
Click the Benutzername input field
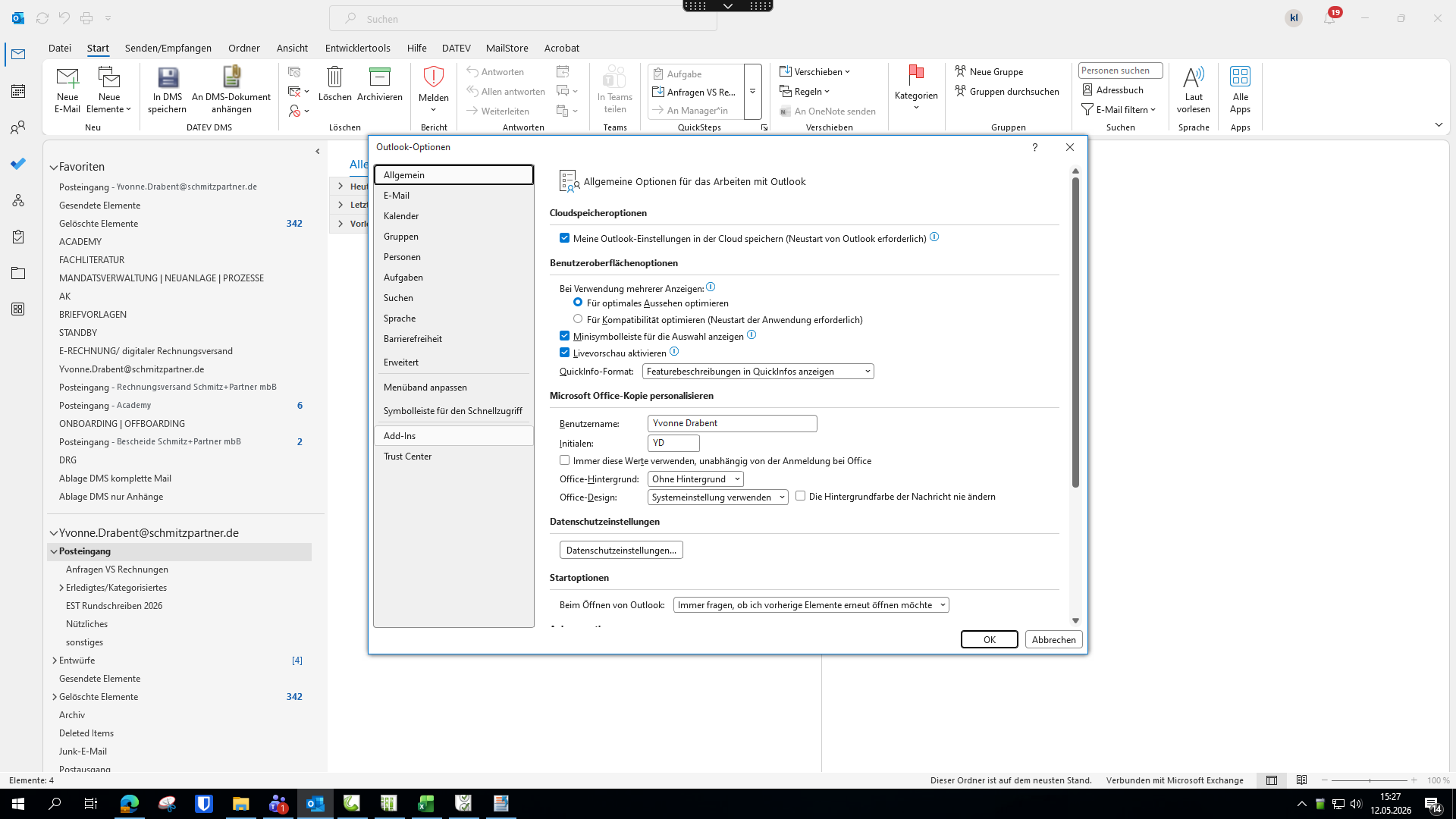click(732, 423)
